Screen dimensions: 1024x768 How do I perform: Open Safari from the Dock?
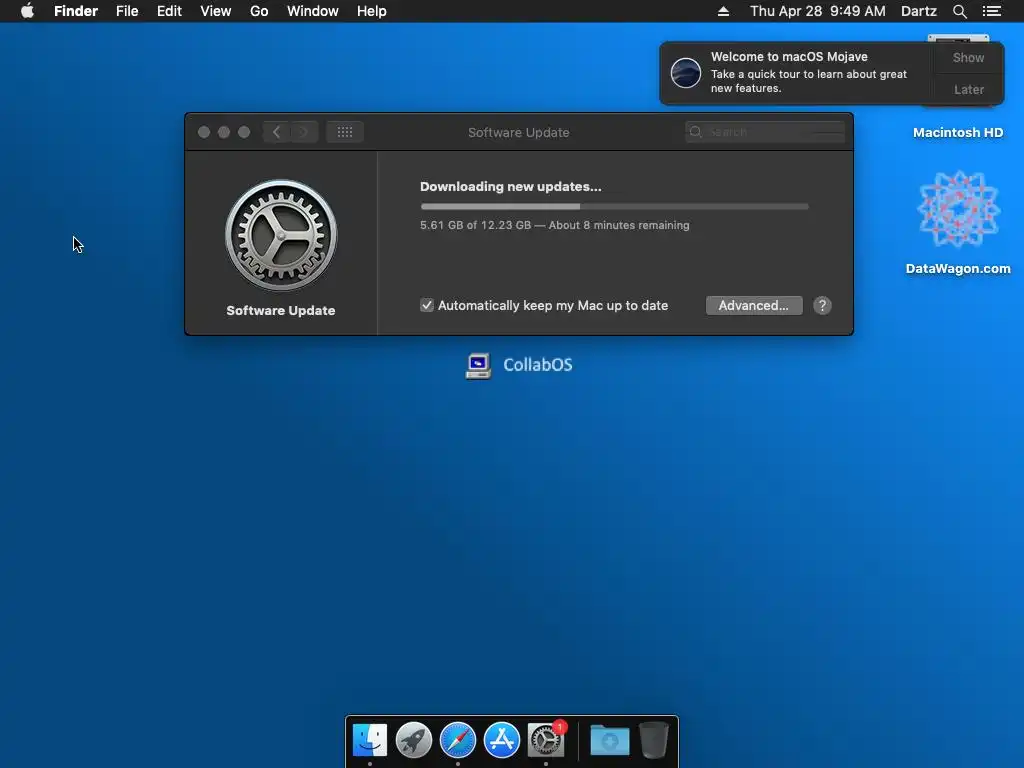pyautogui.click(x=458, y=740)
